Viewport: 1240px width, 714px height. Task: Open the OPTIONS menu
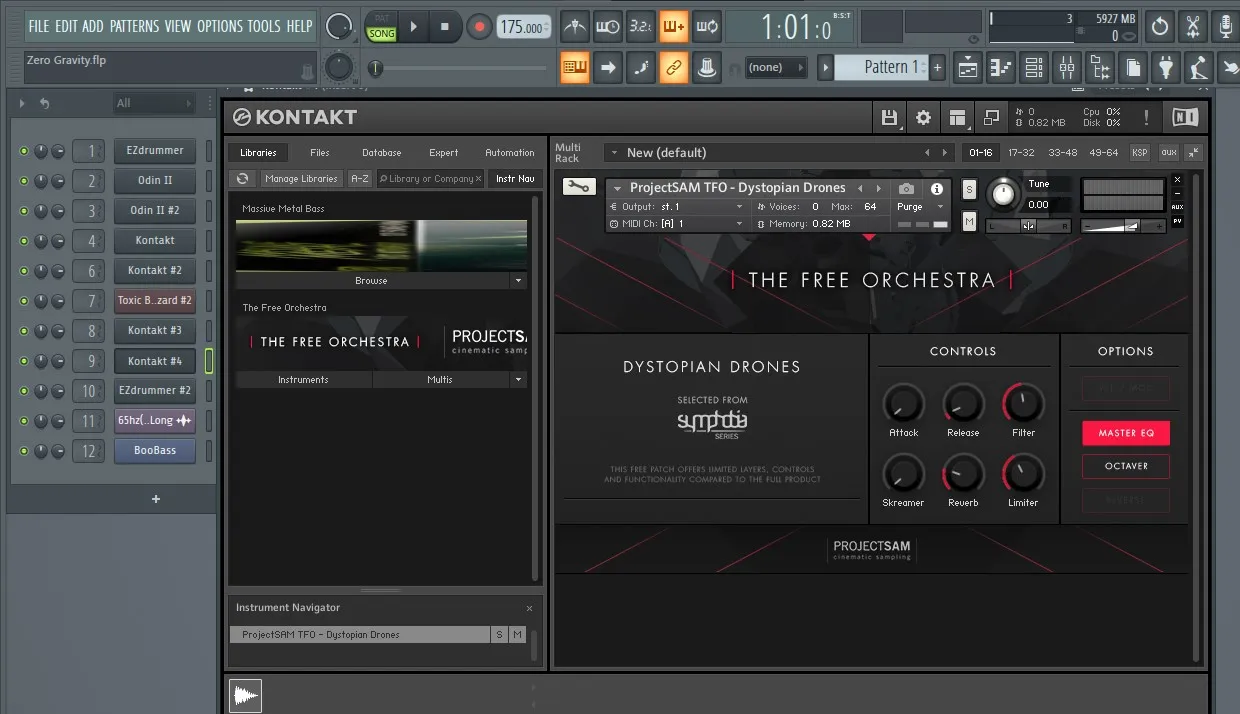click(x=219, y=26)
